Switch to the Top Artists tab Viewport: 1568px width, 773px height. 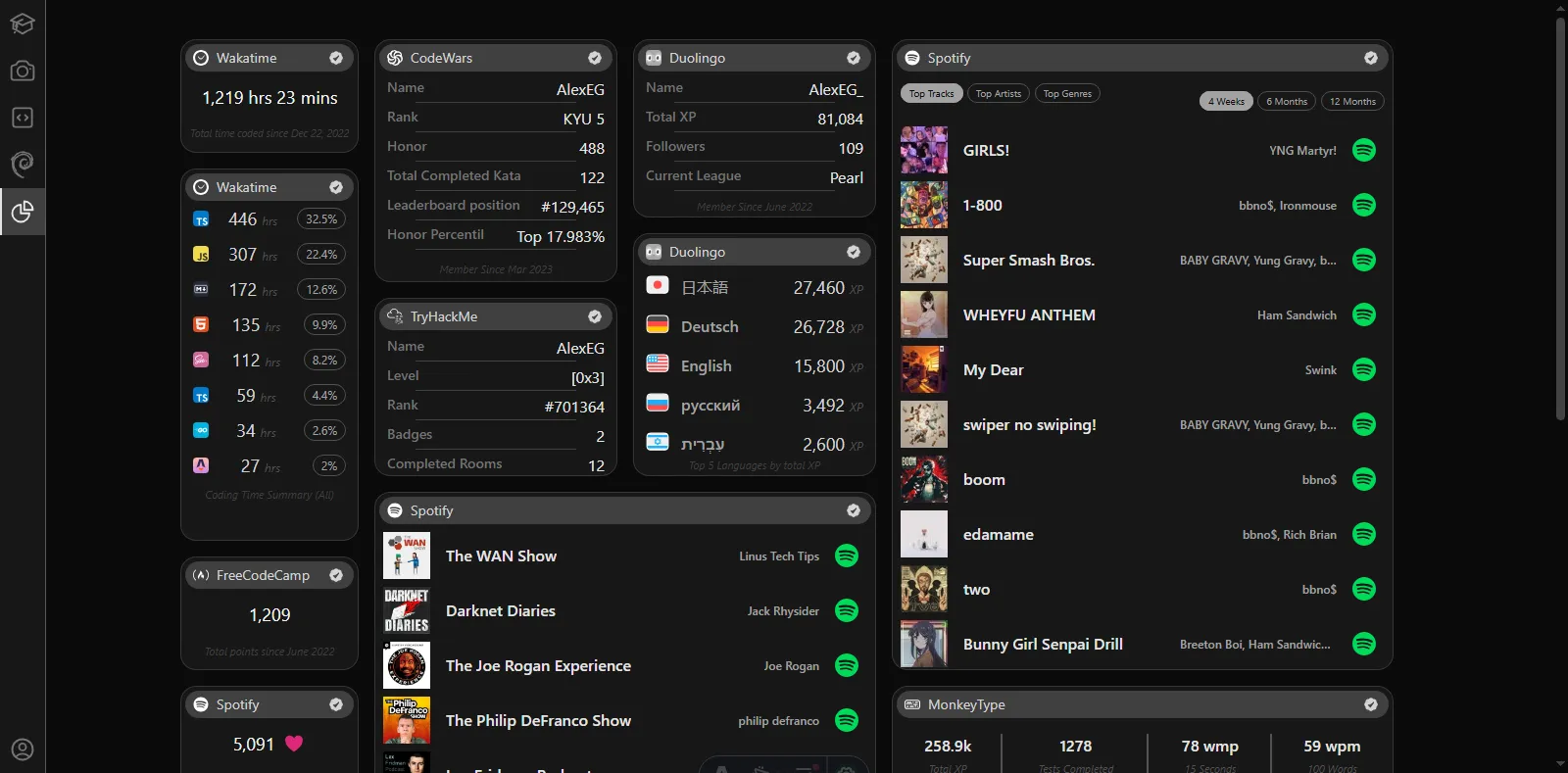(999, 93)
